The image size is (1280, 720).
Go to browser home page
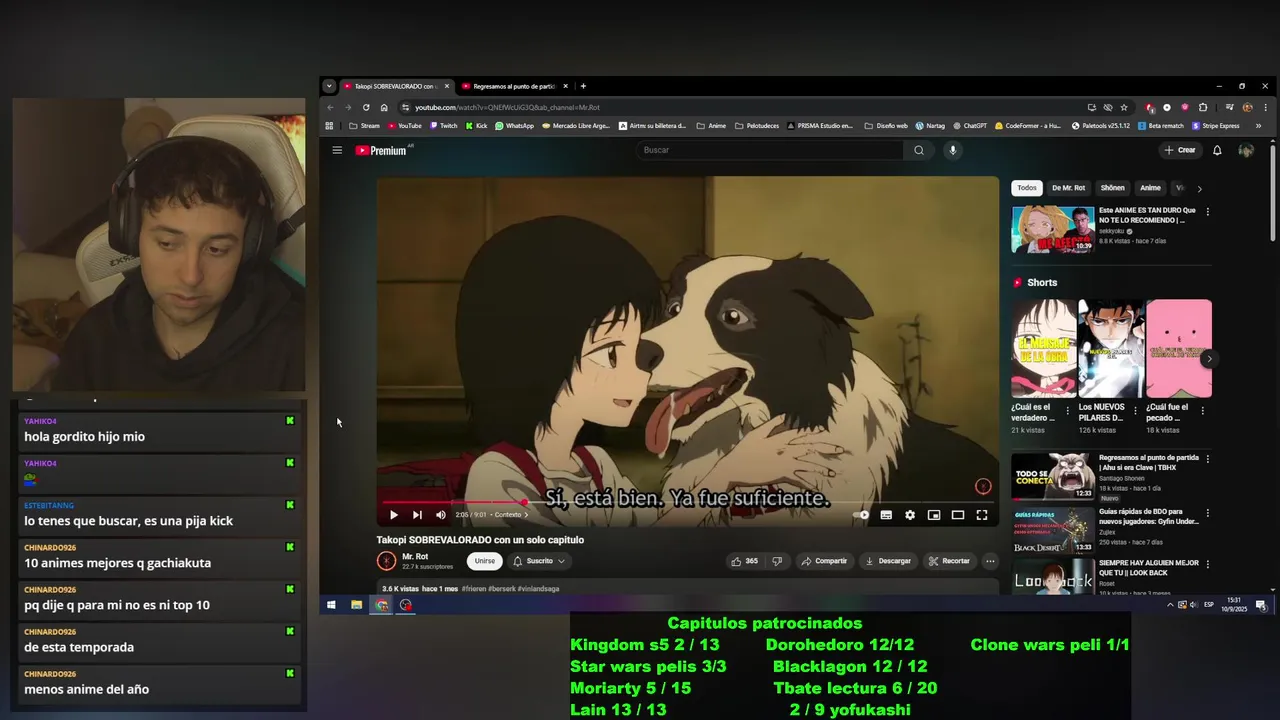tap(384, 107)
